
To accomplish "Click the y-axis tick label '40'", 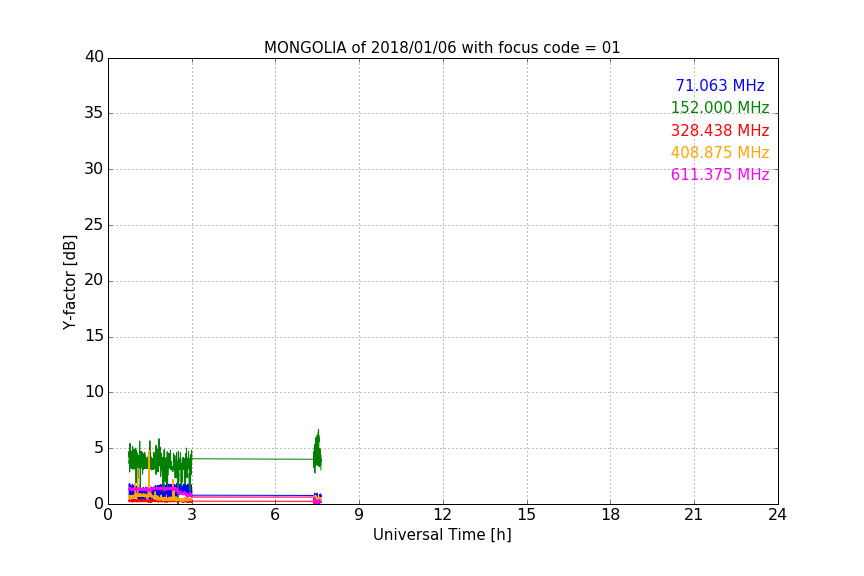I will (94, 57).
